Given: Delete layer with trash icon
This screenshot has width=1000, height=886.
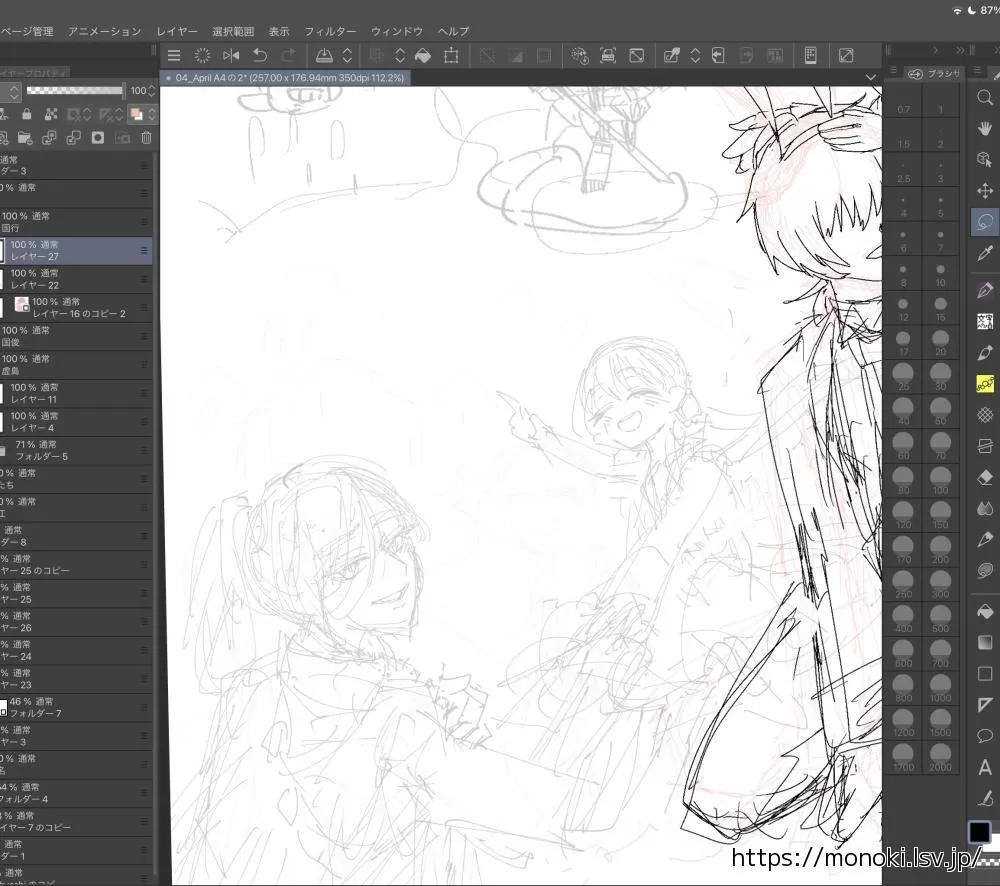Looking at the screenshot, I should 146,138.
